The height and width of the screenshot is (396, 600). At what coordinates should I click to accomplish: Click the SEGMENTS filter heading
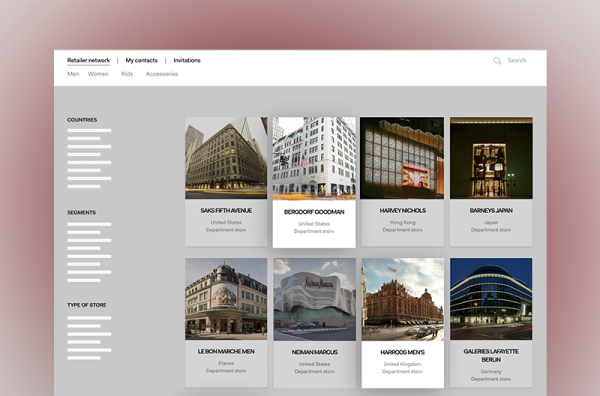(x=82, y=212)
